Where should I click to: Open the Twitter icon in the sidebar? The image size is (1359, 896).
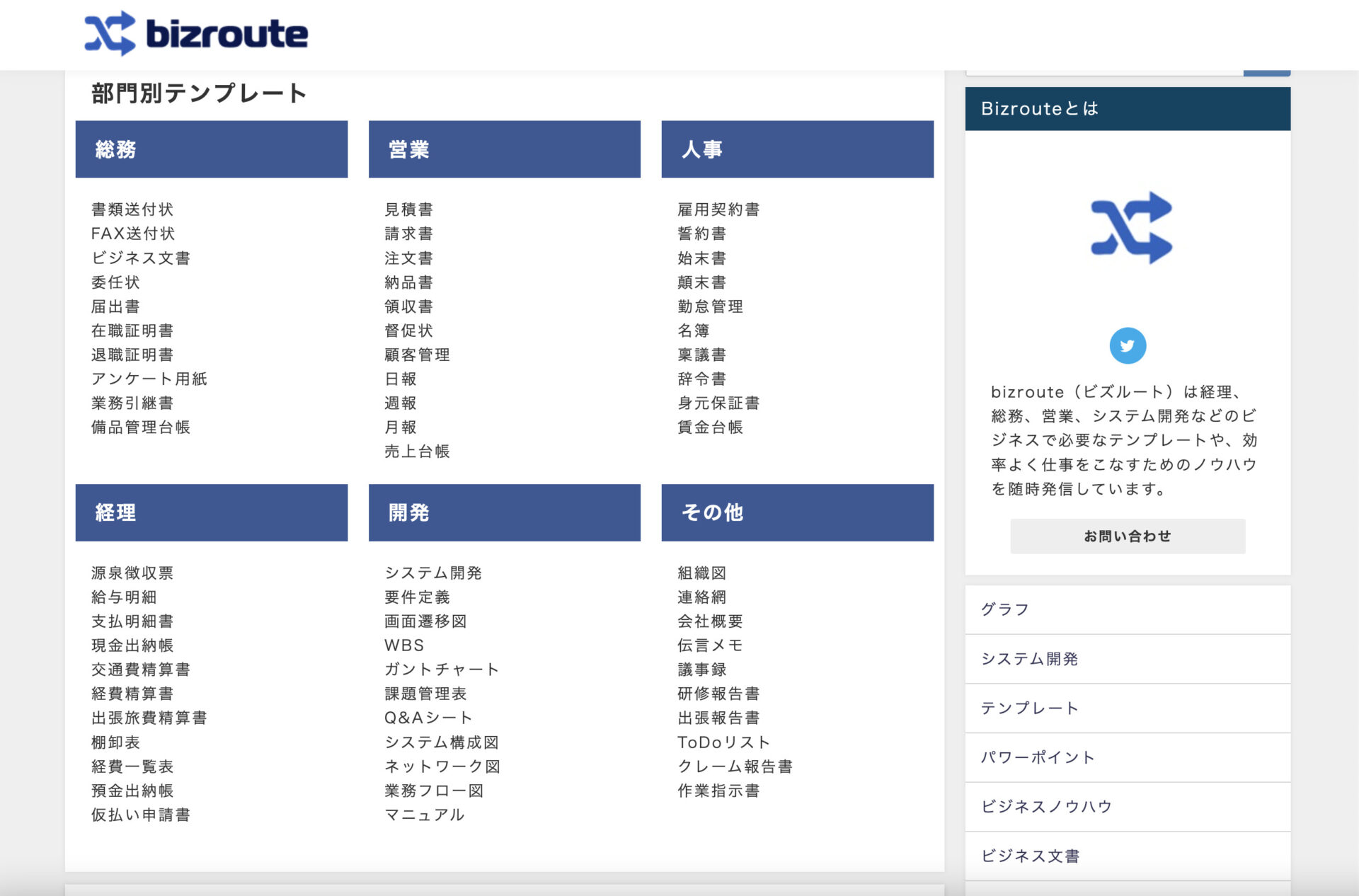[1128, 345]
